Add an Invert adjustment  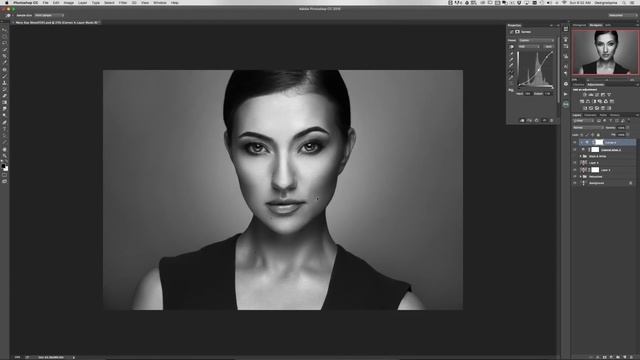(x=585, y=108)
